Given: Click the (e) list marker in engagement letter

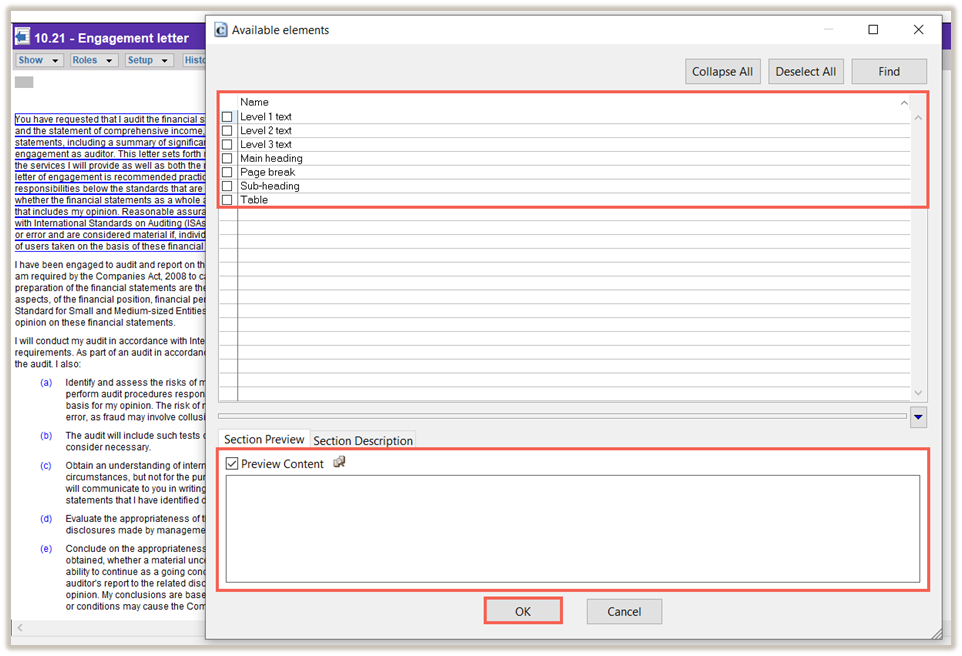Looking at the screenshot, I should (x=46, y=549).
